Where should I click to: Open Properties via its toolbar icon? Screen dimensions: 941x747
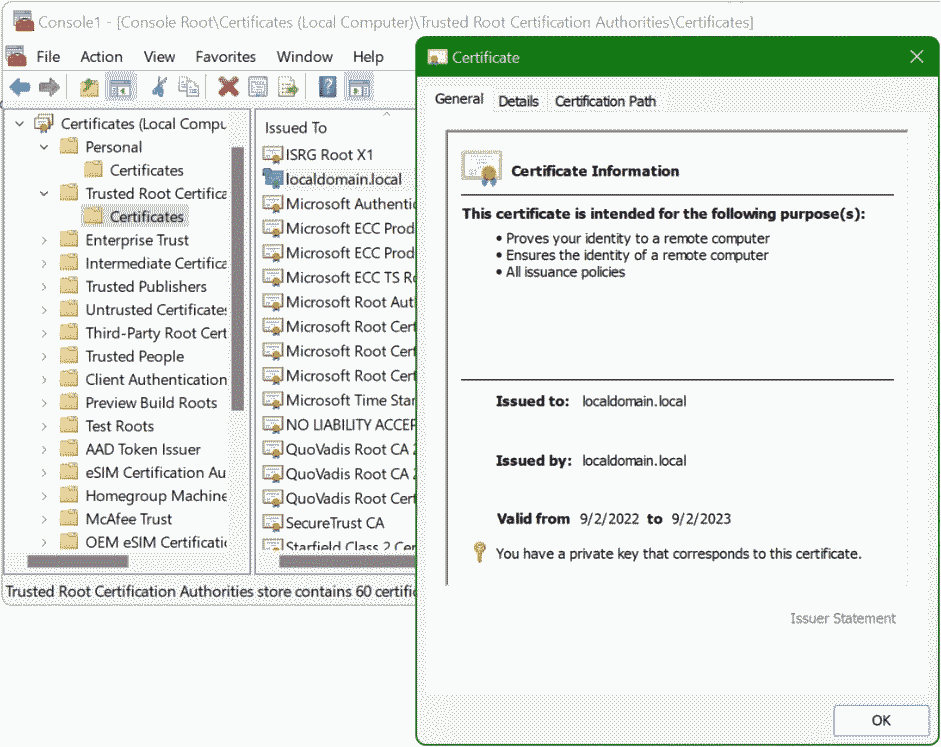click(x=258, y=87)
